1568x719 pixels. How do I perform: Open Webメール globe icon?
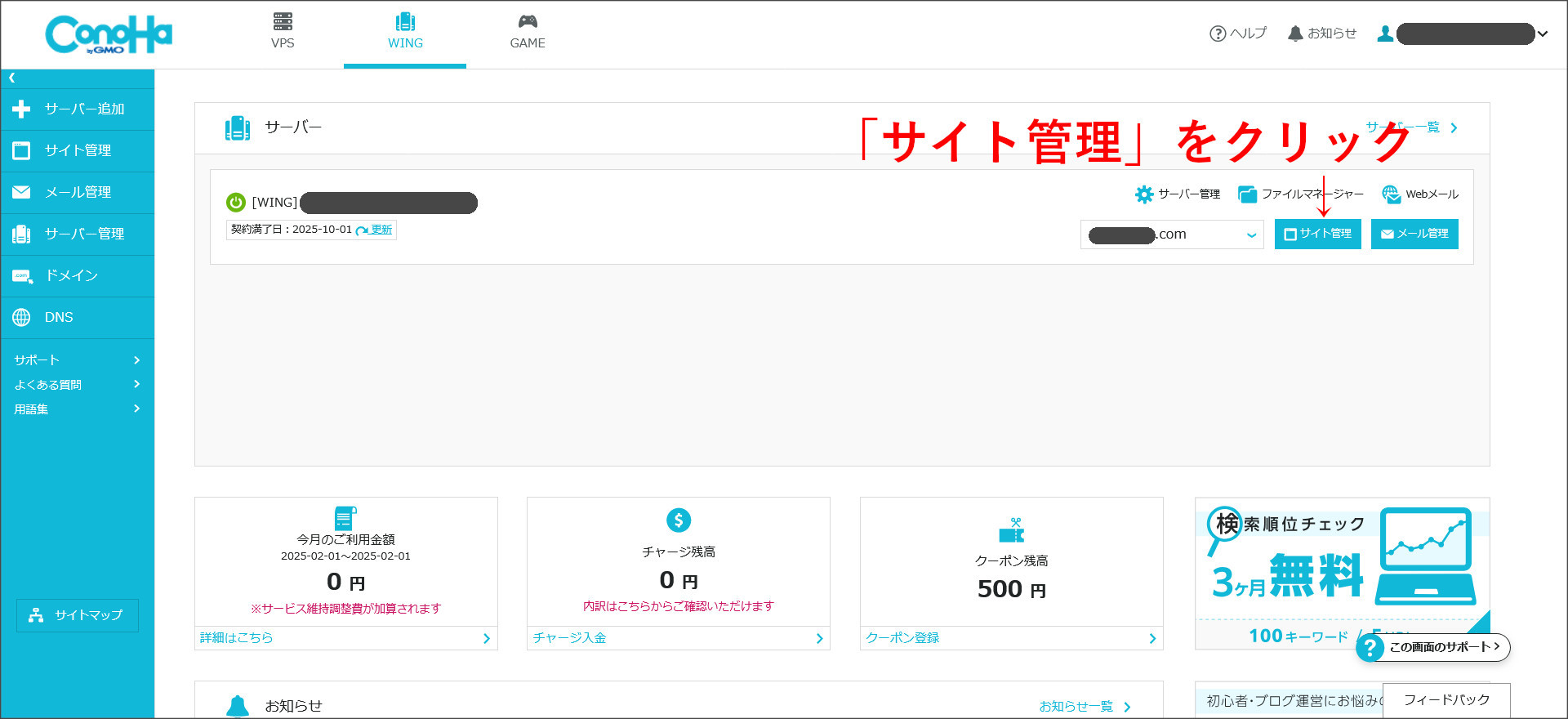click(1391, 194)
